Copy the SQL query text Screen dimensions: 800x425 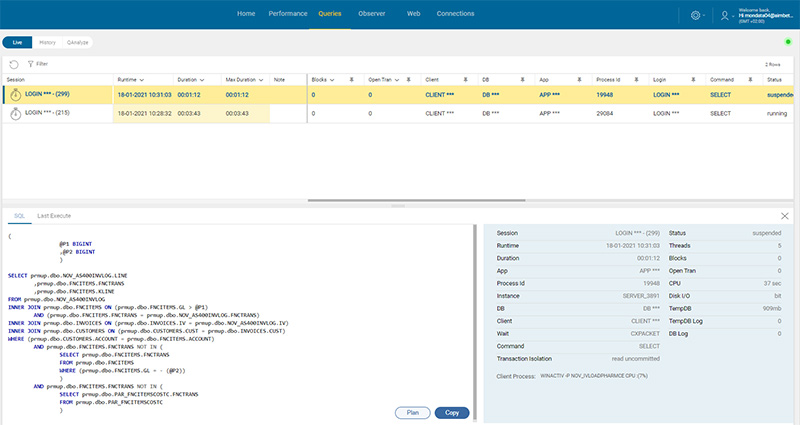click(452, 413)
